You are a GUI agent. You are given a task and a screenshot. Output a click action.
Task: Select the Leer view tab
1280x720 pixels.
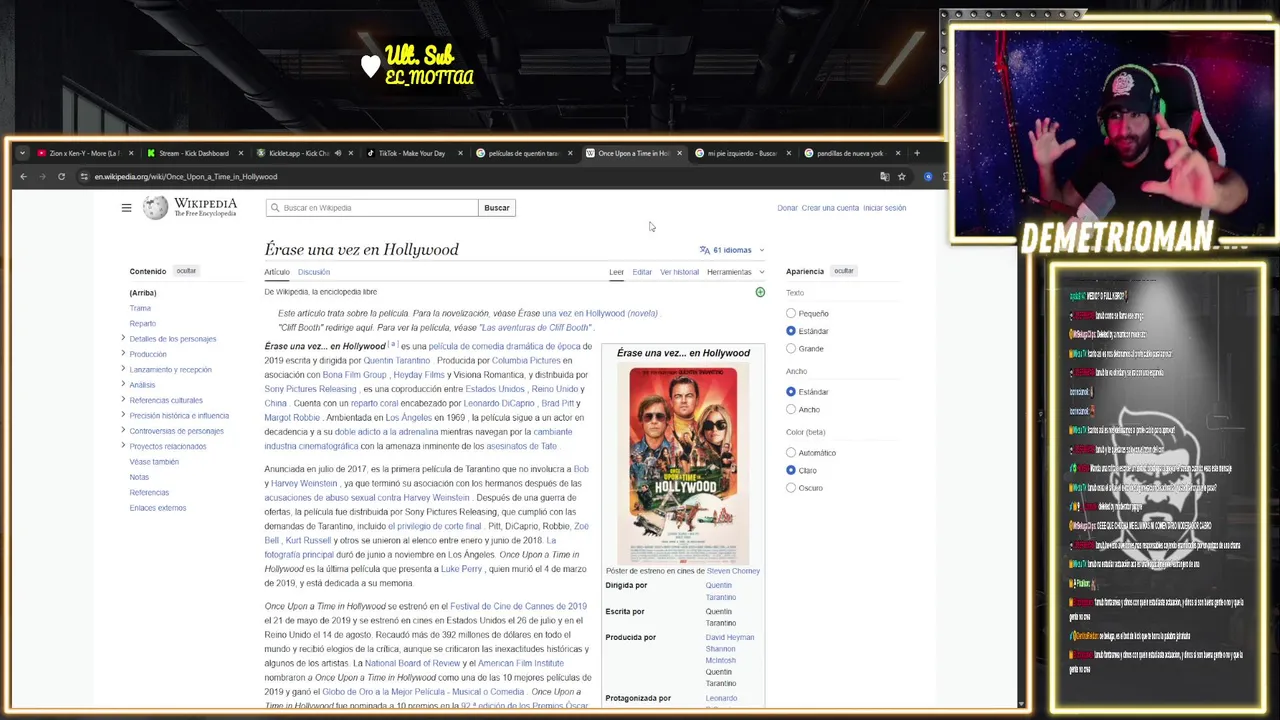pos(616,272)
